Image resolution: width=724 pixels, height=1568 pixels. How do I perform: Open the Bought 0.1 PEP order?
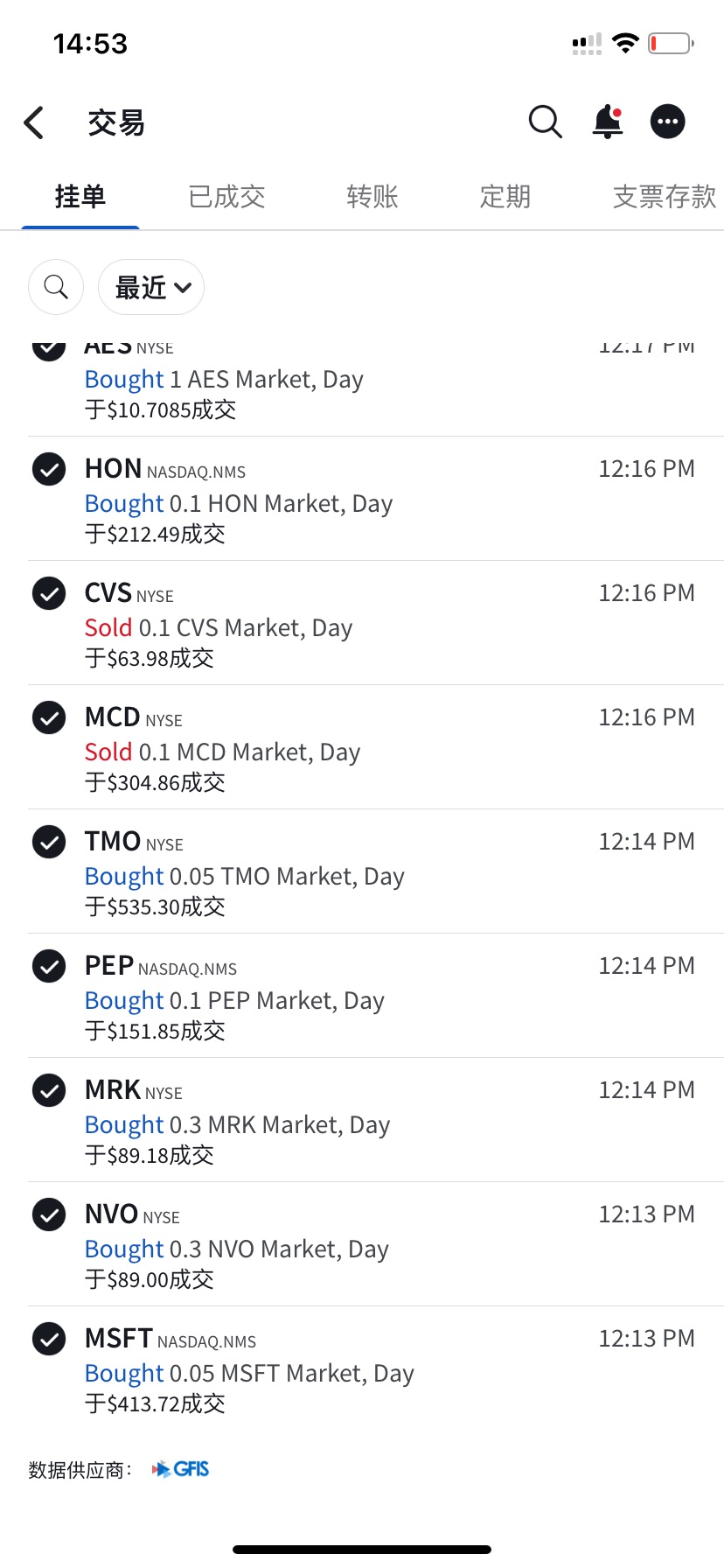376,996
